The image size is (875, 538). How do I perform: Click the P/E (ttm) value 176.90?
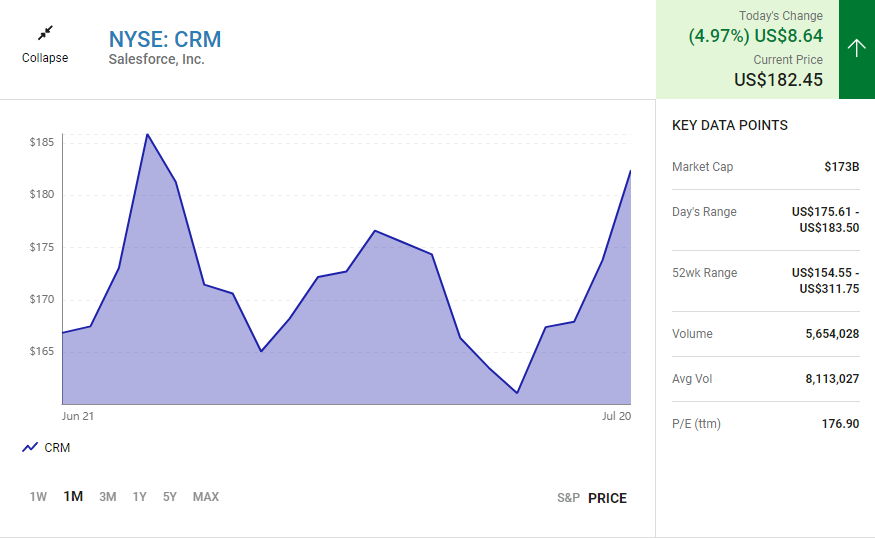point(840,424)
